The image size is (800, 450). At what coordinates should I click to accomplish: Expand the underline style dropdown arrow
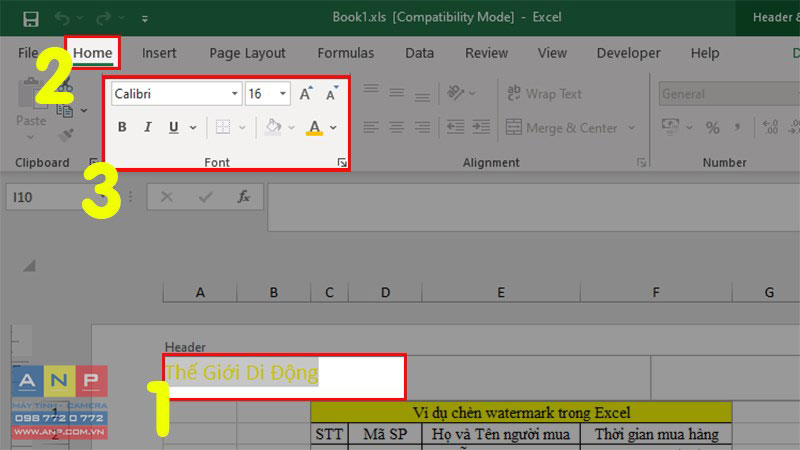pyautogui.click(x=193, y=128)
